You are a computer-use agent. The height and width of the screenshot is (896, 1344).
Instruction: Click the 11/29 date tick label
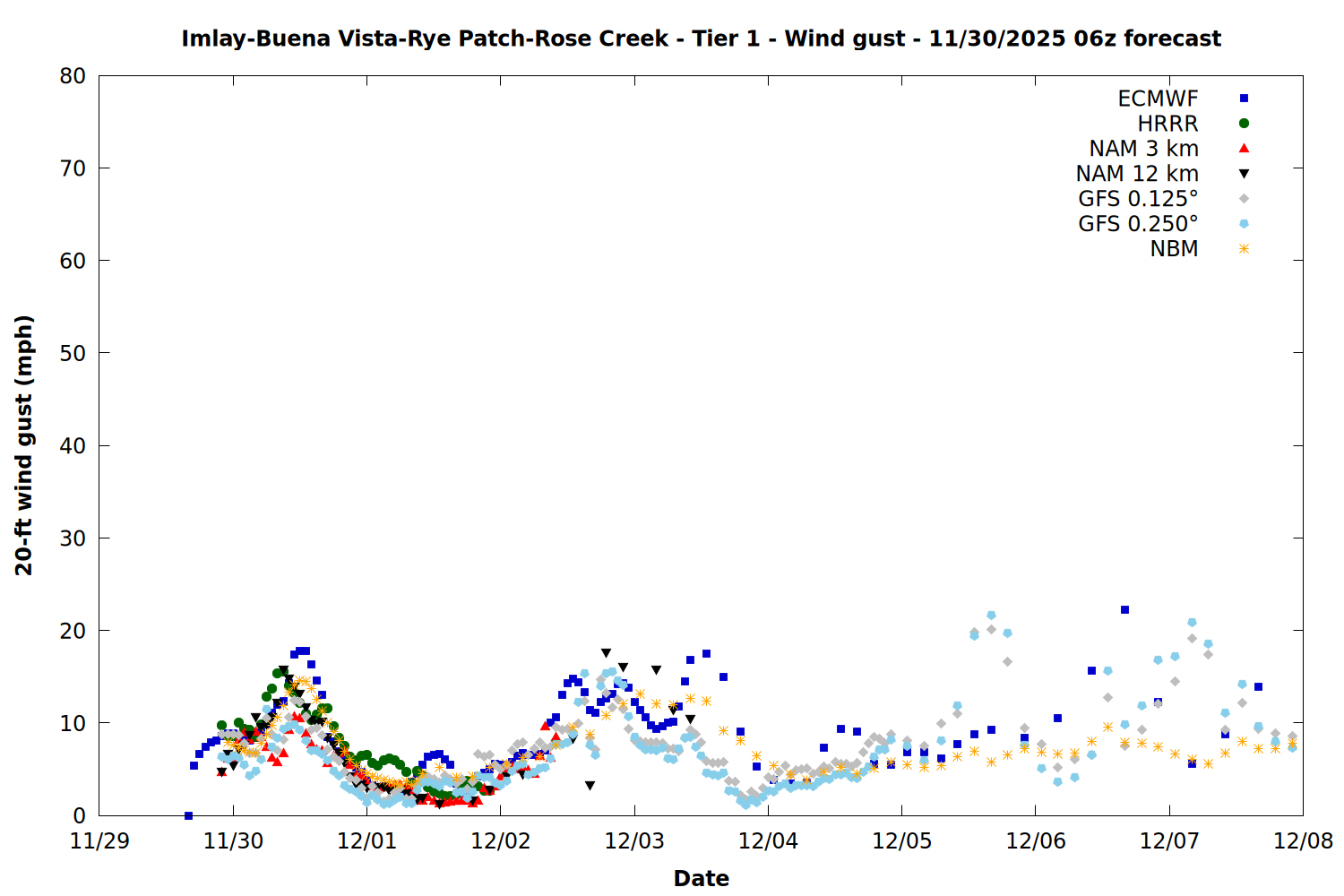pos(99,841)
